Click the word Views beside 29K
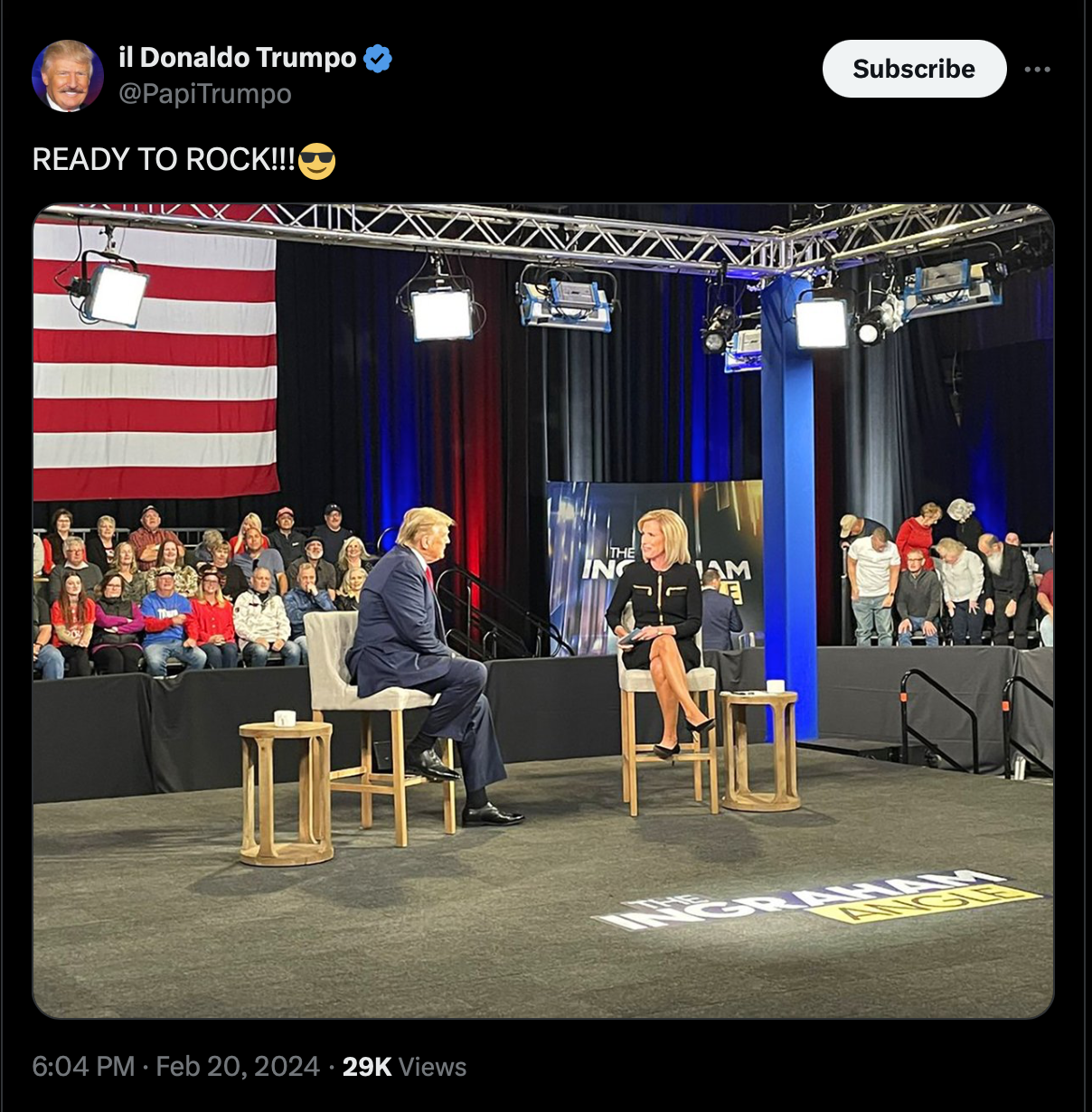Viewport: 1092px width, 1112px height. (x=432, y=1067)
